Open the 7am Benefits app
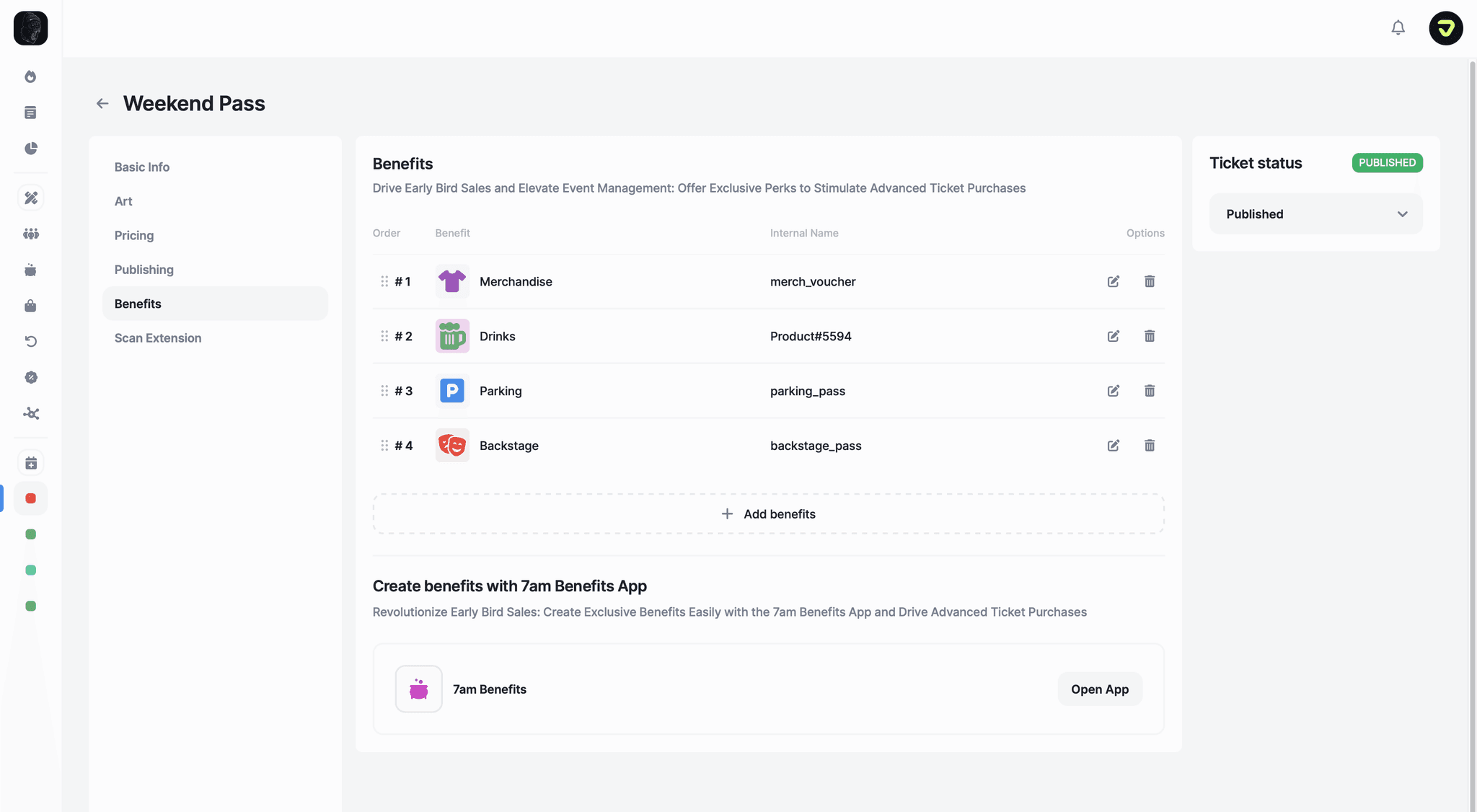 click(1099, 689)
